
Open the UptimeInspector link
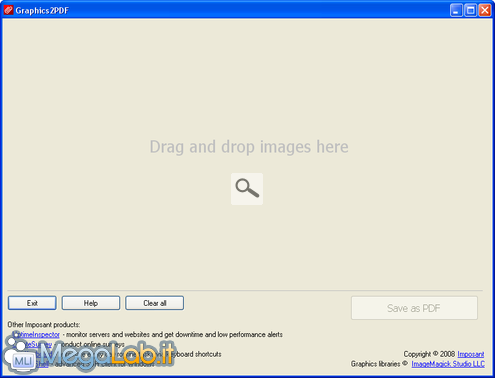(x=36, y=334)
